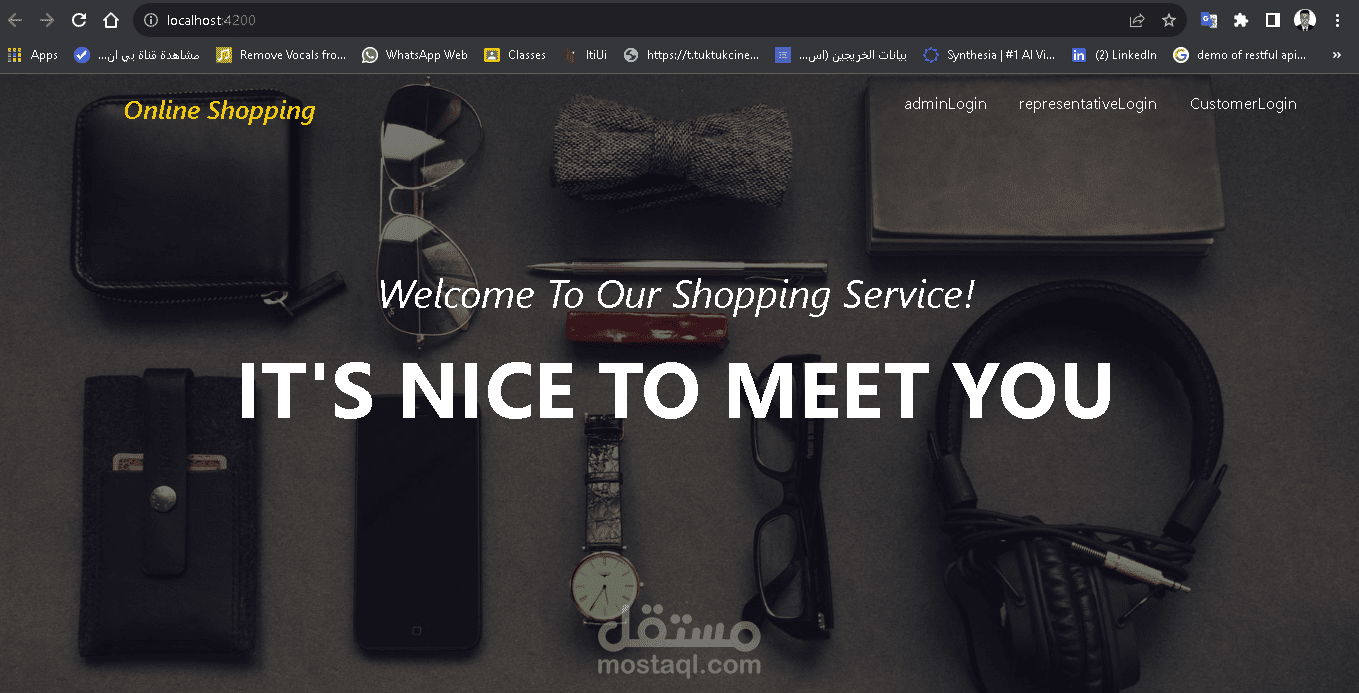Image resolution: width=1359 pixels, height=693 pixels.
Task: Open the WhatsApp Web bookmark icon
Action: click(x=369, y=55)
